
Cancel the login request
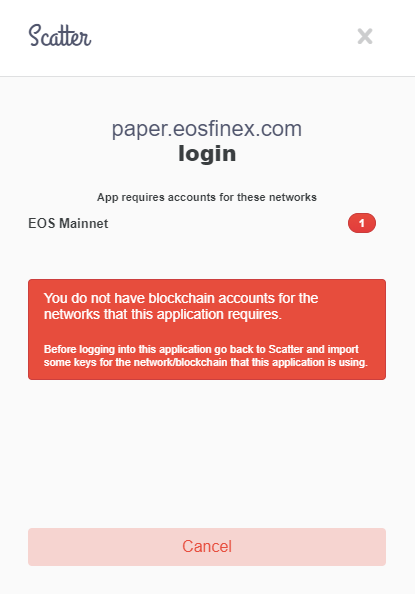point(207,547)
